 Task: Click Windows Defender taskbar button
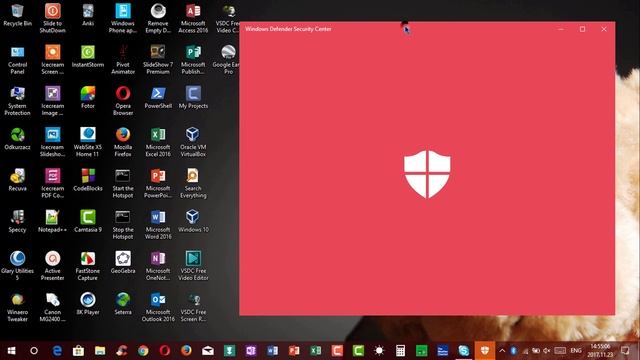pyautogui.click(x=484, y=351)
